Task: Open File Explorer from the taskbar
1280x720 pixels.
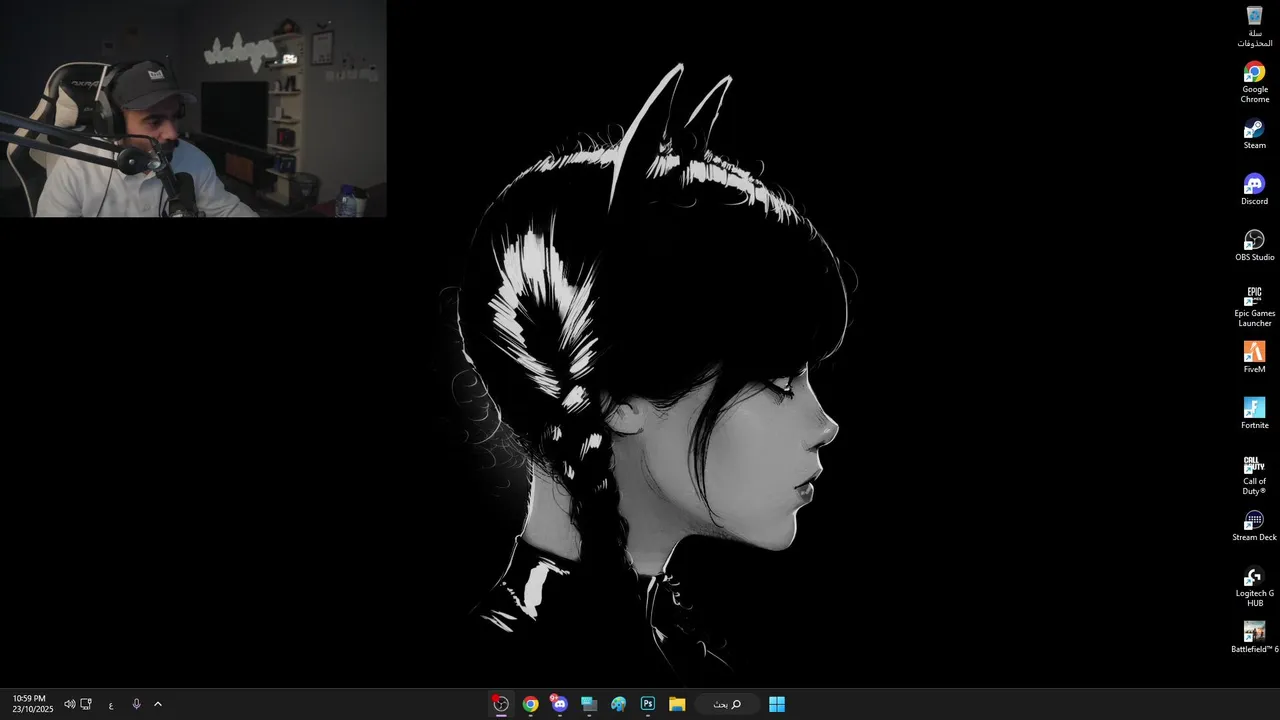Action: 677,704
